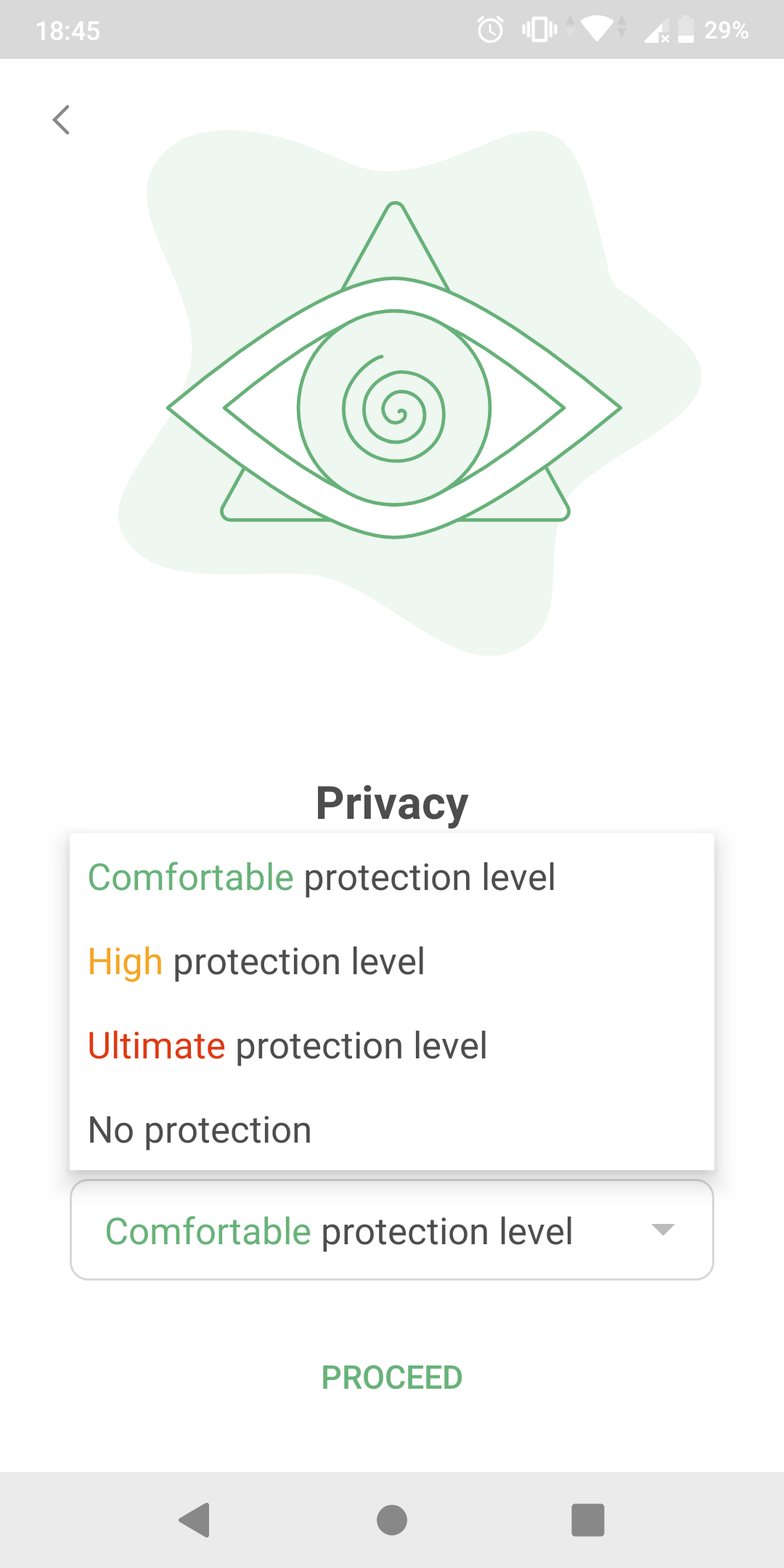
Task: Choose Ultimate protection level option
Action: tap(392, 1045)
